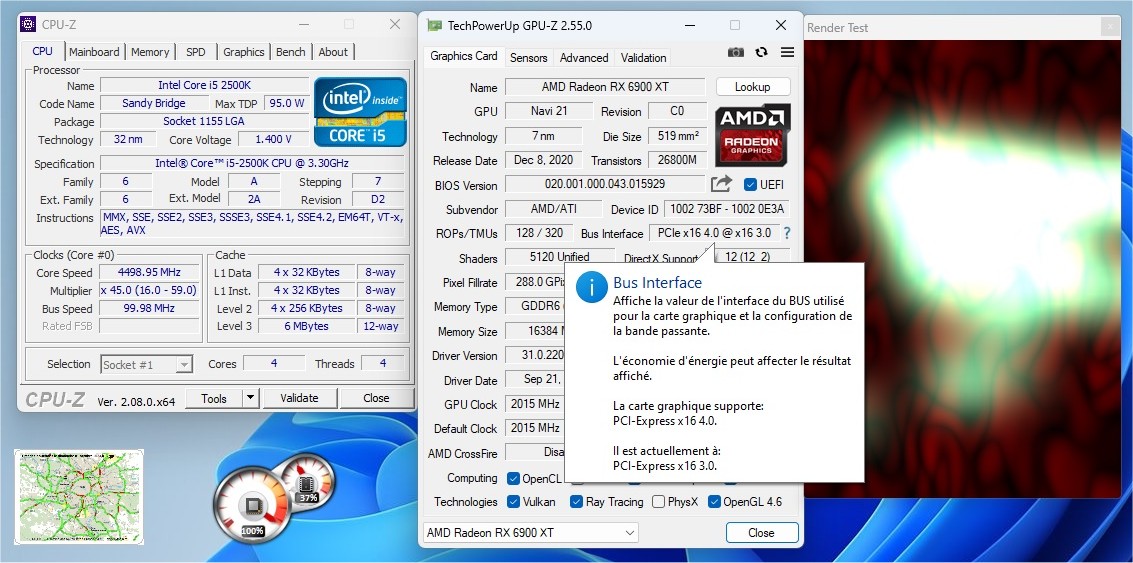Expand the Tools dropdown arrow in CPU-Z

[250, 397]
